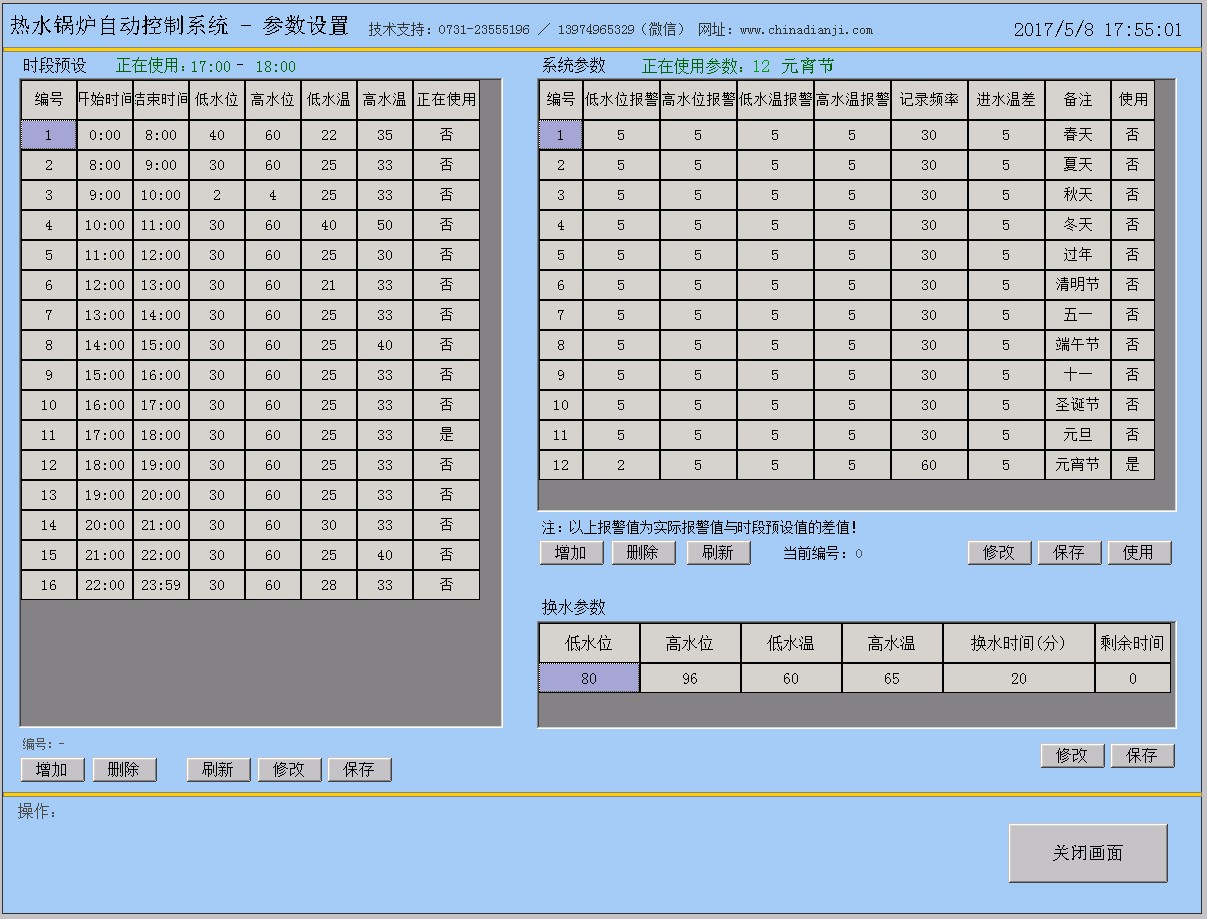Image resolution: width=1207 pixels, height=919 pixels.
Task: Select the 元宵节 remark cell in 系统参数
Action: pyautogui.click(x=1077, y=465)
